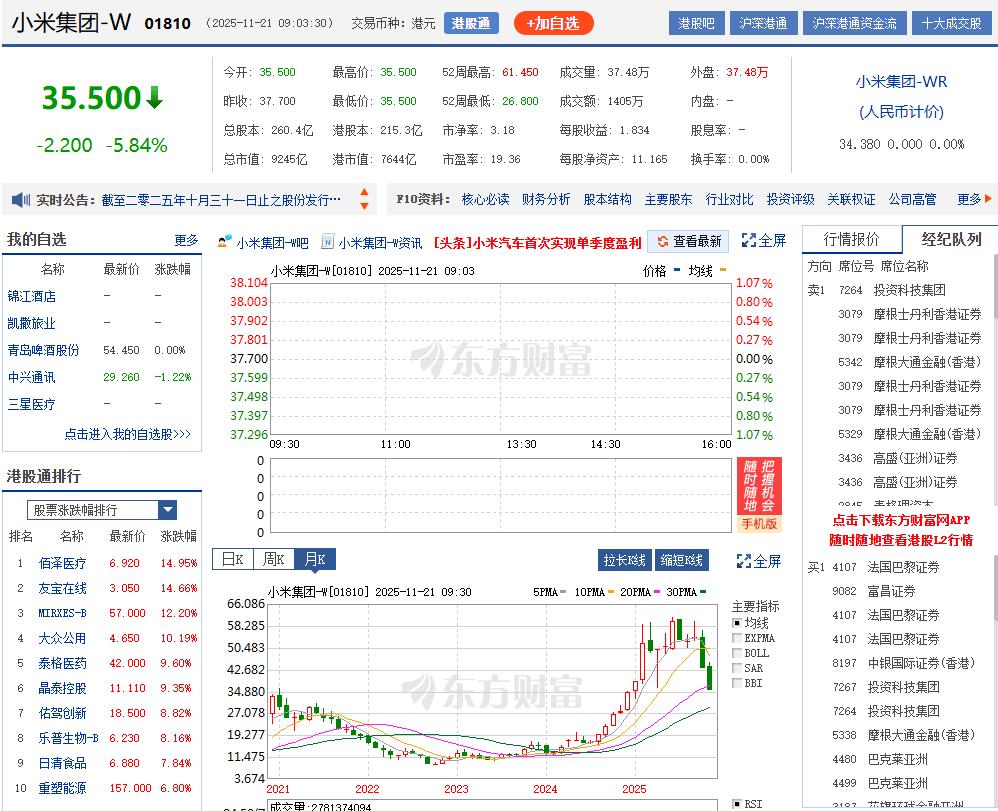Open the 财务分析 F10 link

pyautogui.click(x=546, y=199)
